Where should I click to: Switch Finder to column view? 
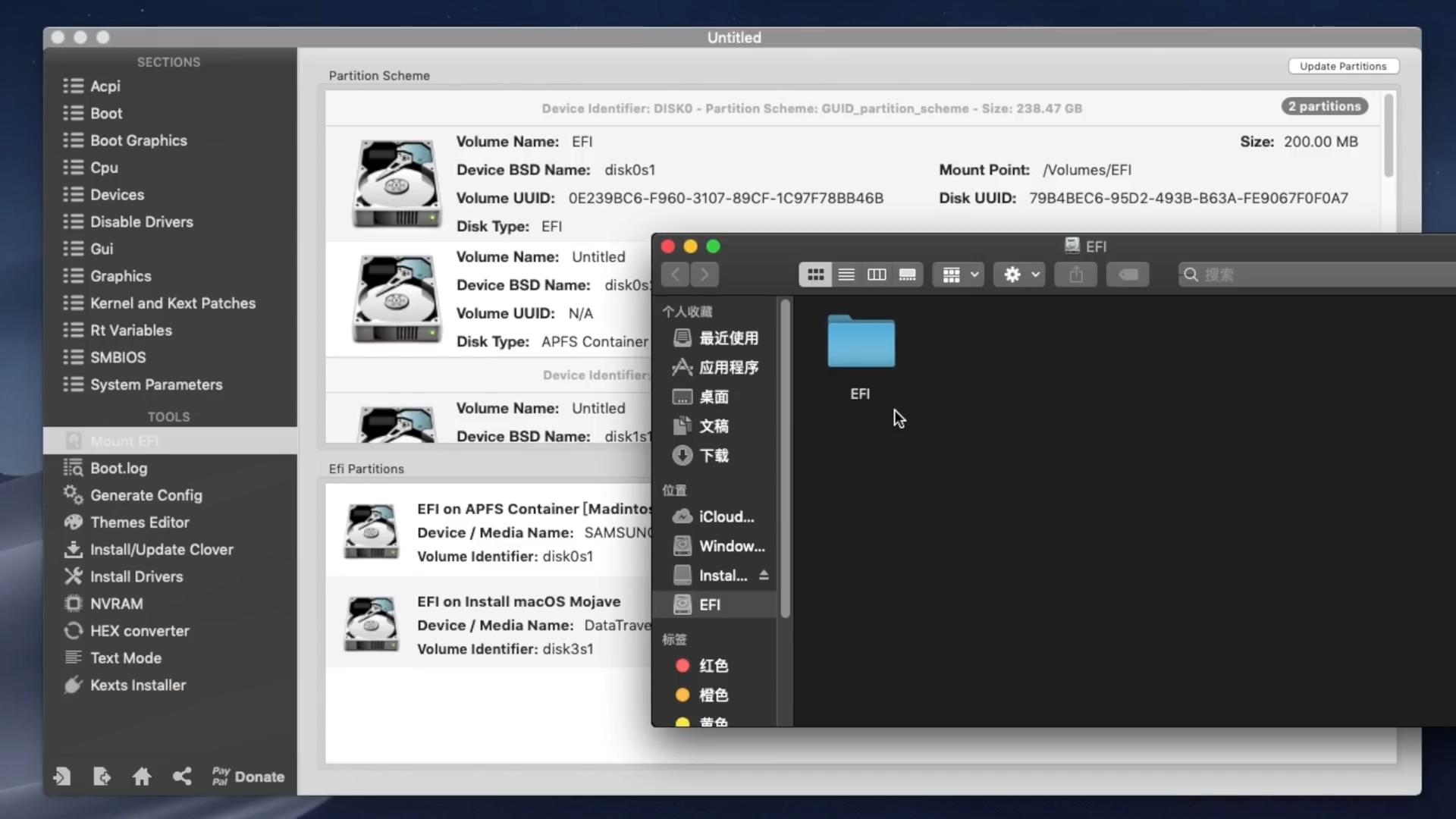[877, 275]
